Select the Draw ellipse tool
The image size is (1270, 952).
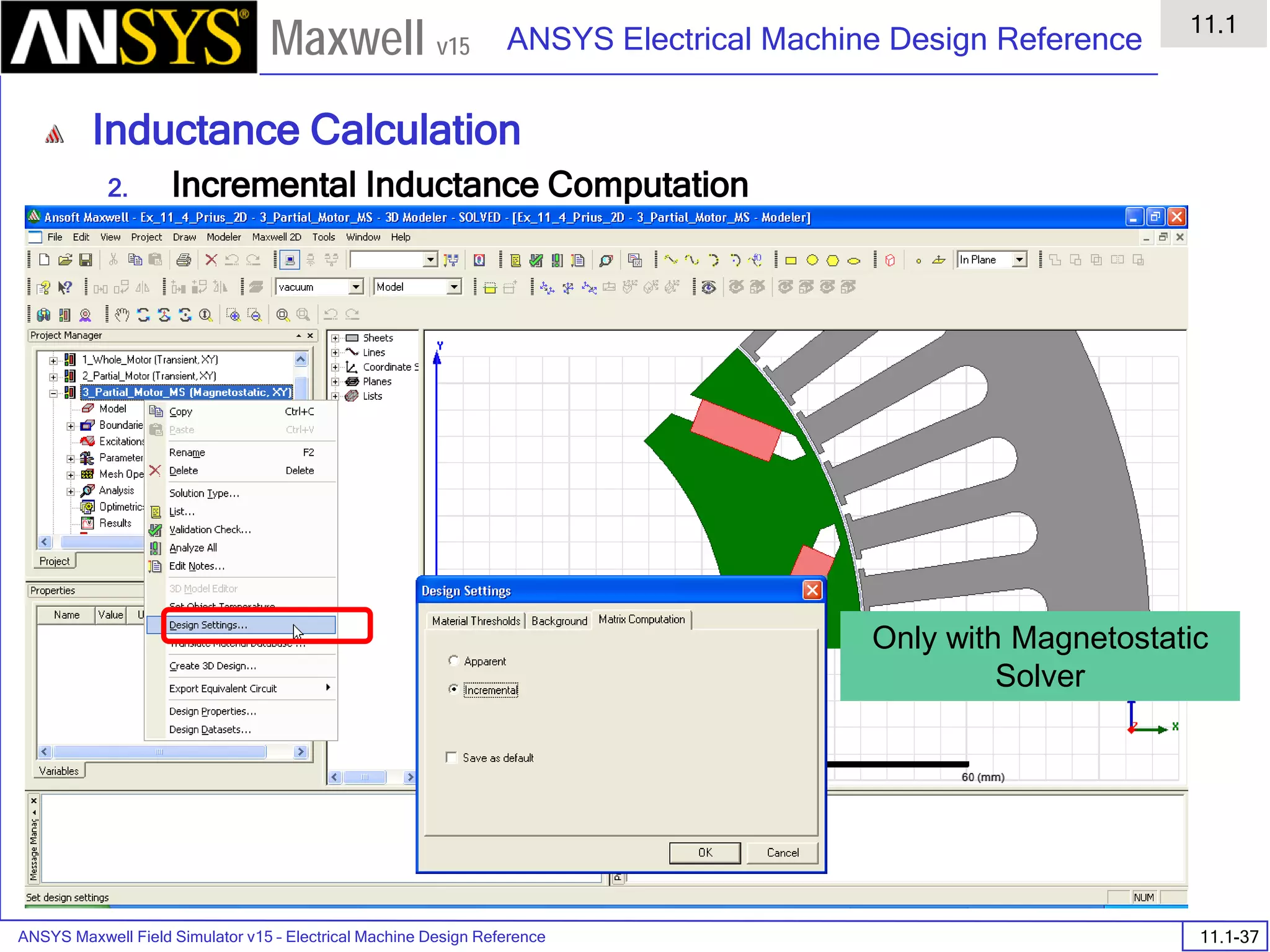[x=854, y=260]
